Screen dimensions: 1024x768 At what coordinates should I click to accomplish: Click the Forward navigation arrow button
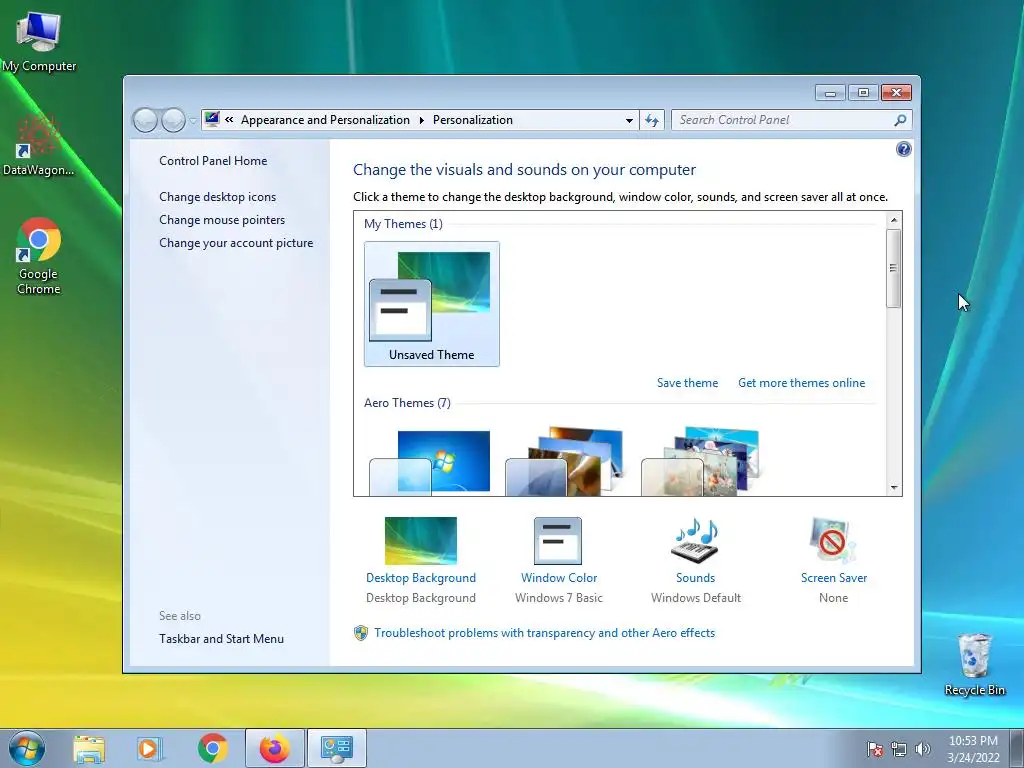[173, 120]
